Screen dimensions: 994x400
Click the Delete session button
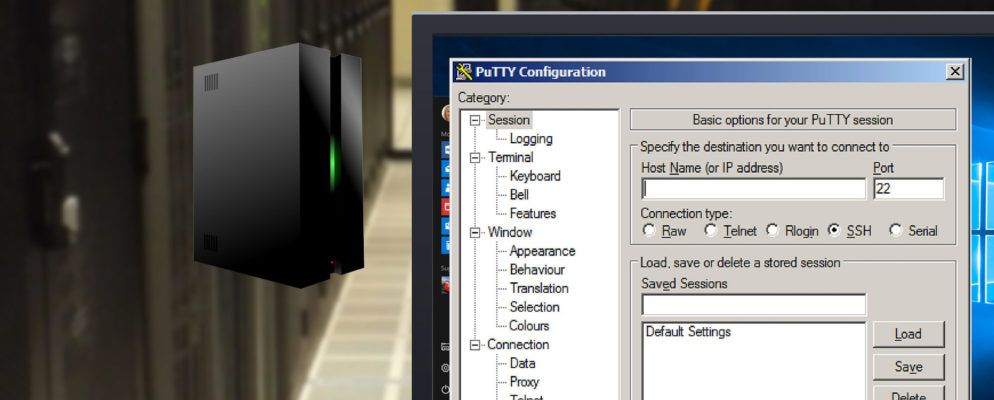[x=908, y=394]
